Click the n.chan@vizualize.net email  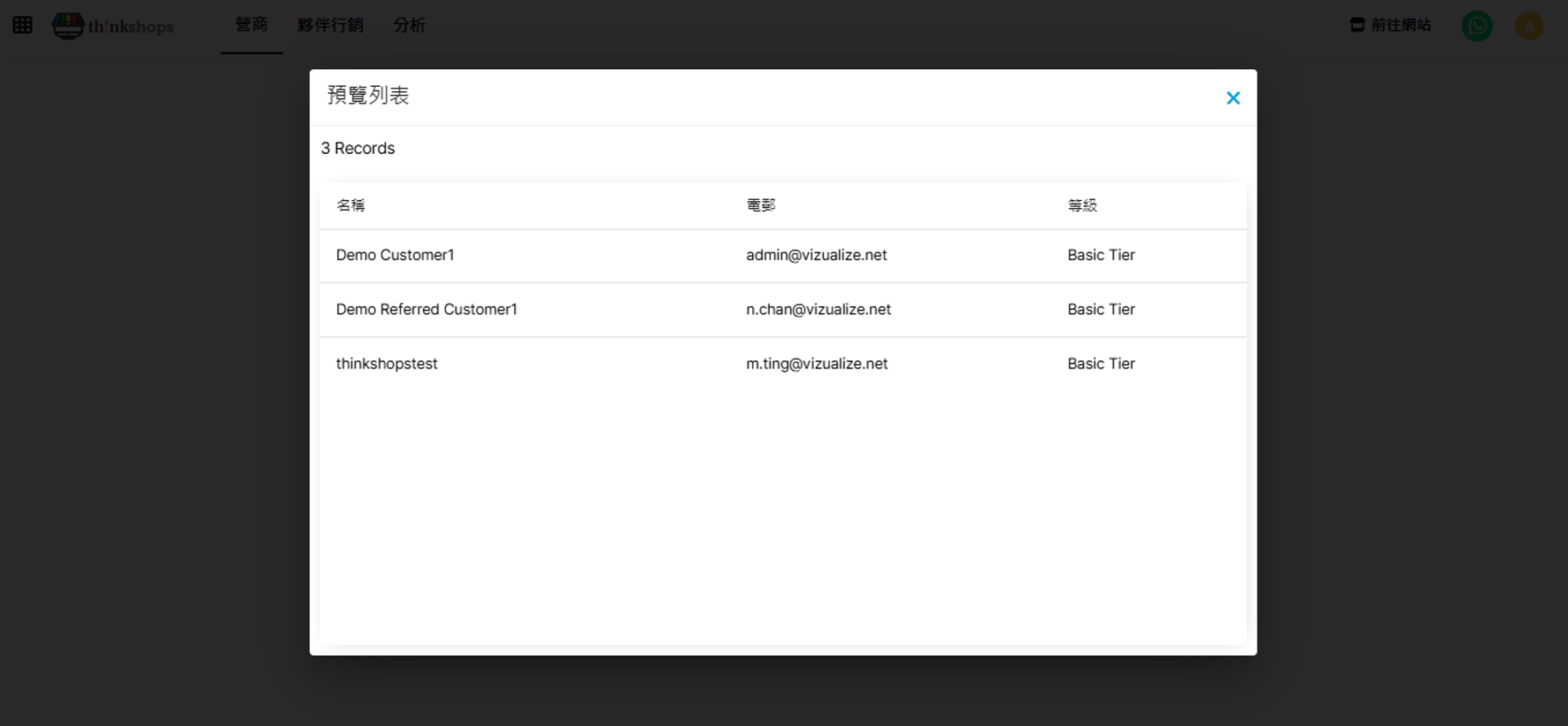point(818,309)
